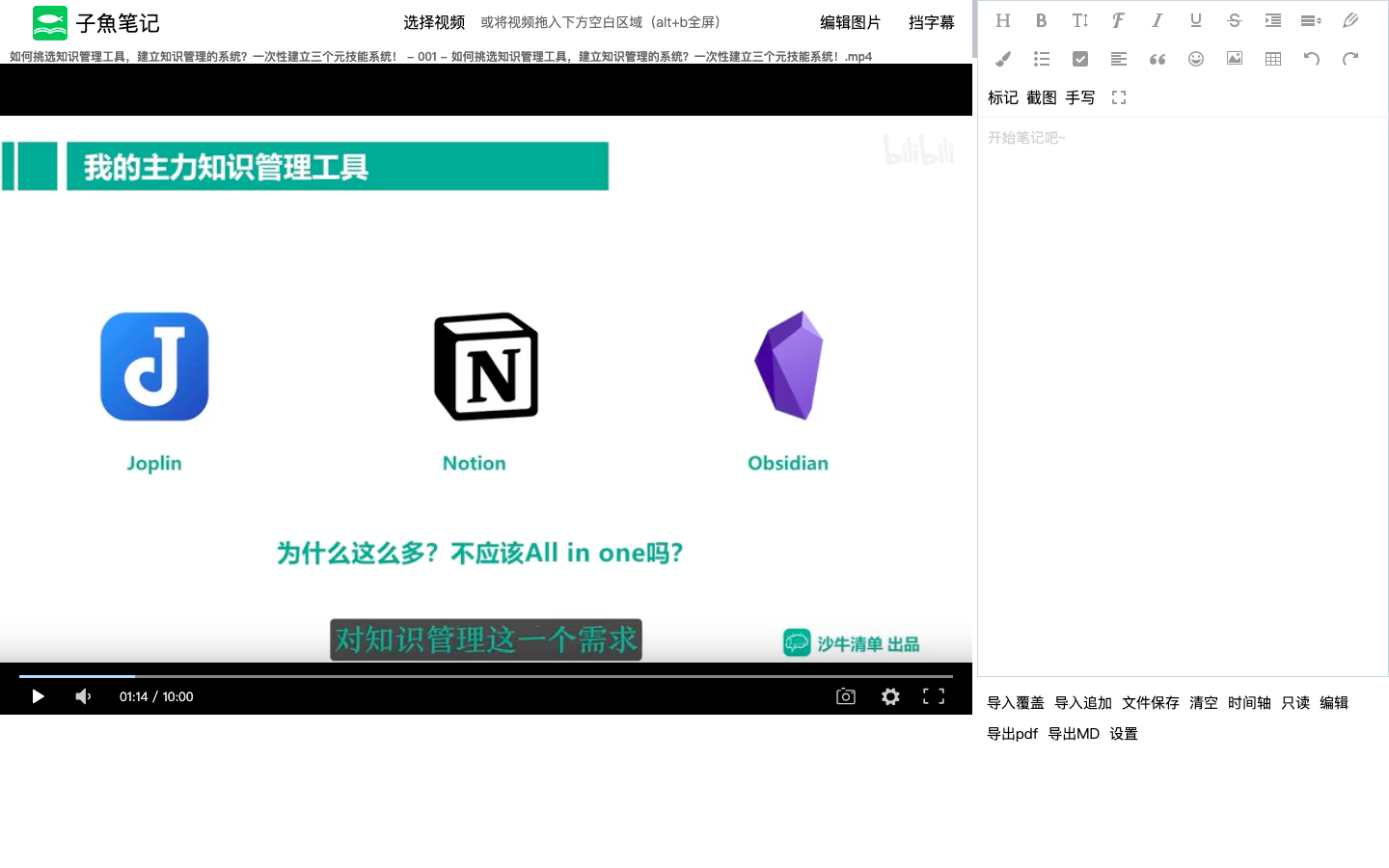Image resolution: width=1389 pixels, height=868 pixels.
Task: Click the 01:14 / 10:00 time display
Action: (x=156, y=696)
